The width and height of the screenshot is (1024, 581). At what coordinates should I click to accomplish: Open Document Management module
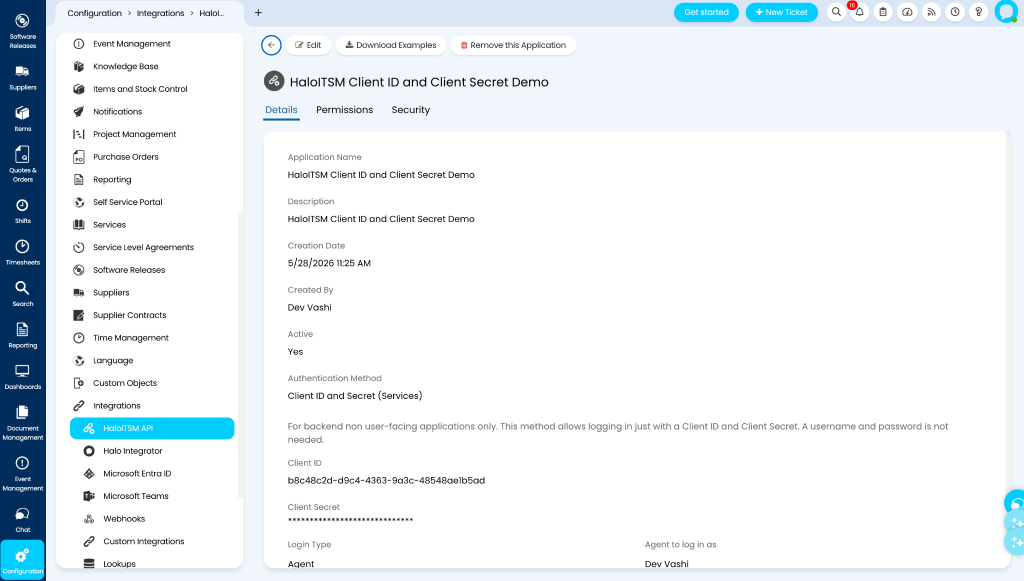click(x=23, y=422)
